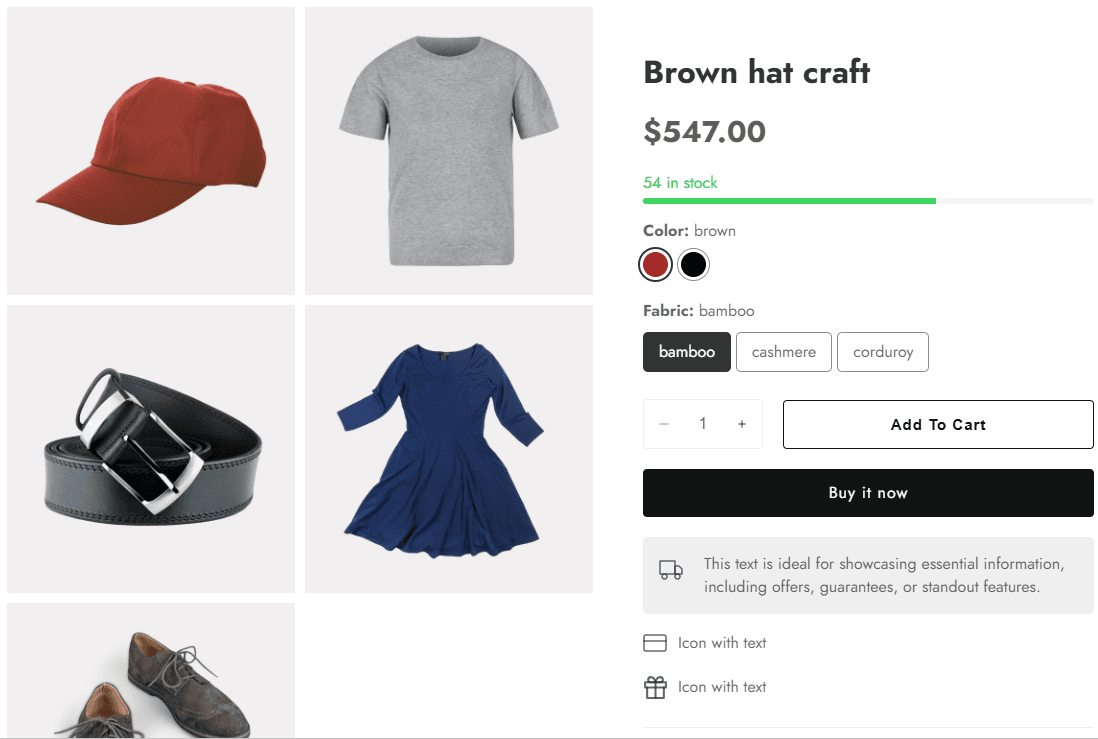The width and height of the screenshot is (1098, 739).
Task: Open the red cap product image
Action: click(x=151, y=151)
